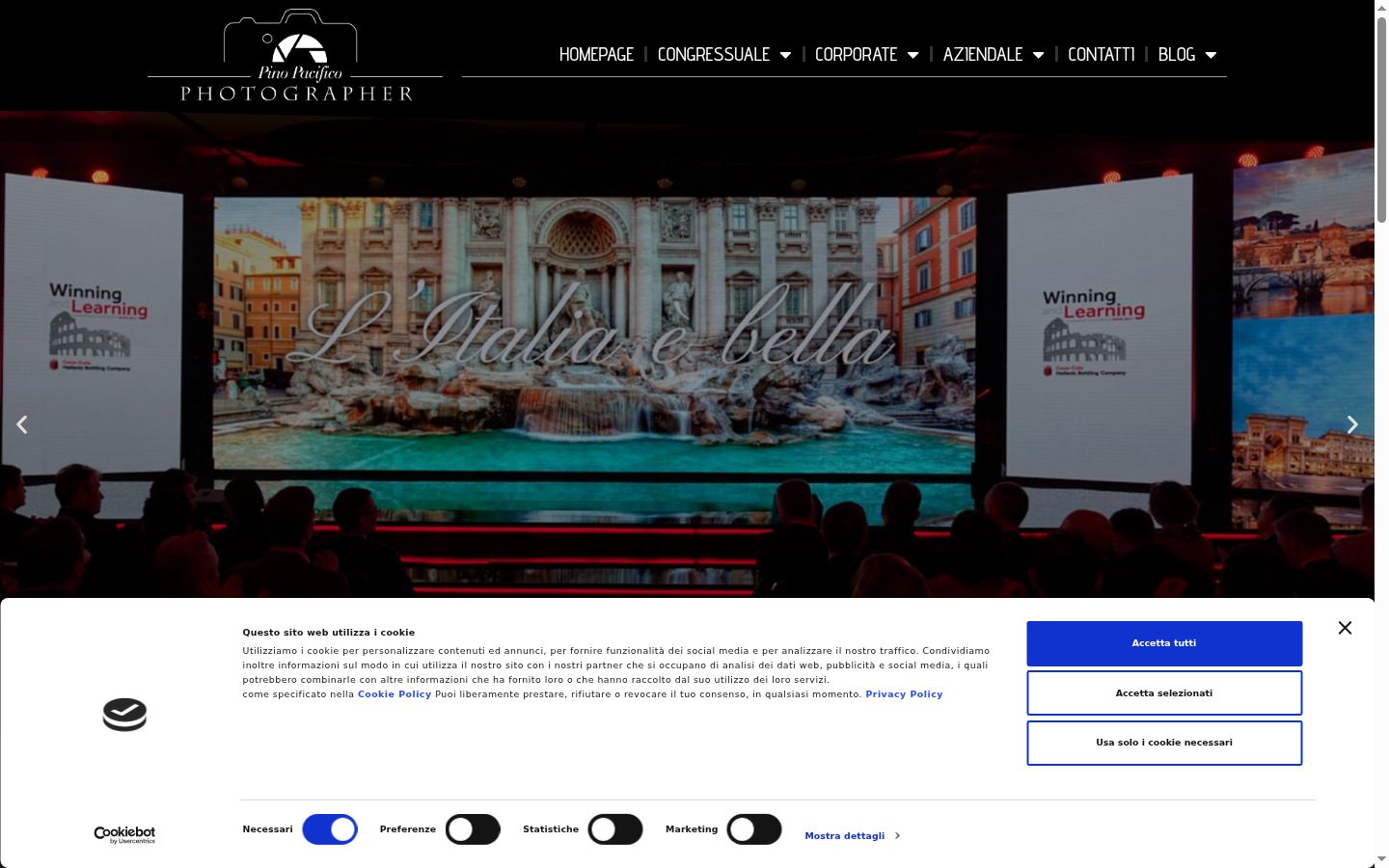Toggle the Necessari cookie switch
Screen dimensions: 1389x868
(x=330, y=829)
